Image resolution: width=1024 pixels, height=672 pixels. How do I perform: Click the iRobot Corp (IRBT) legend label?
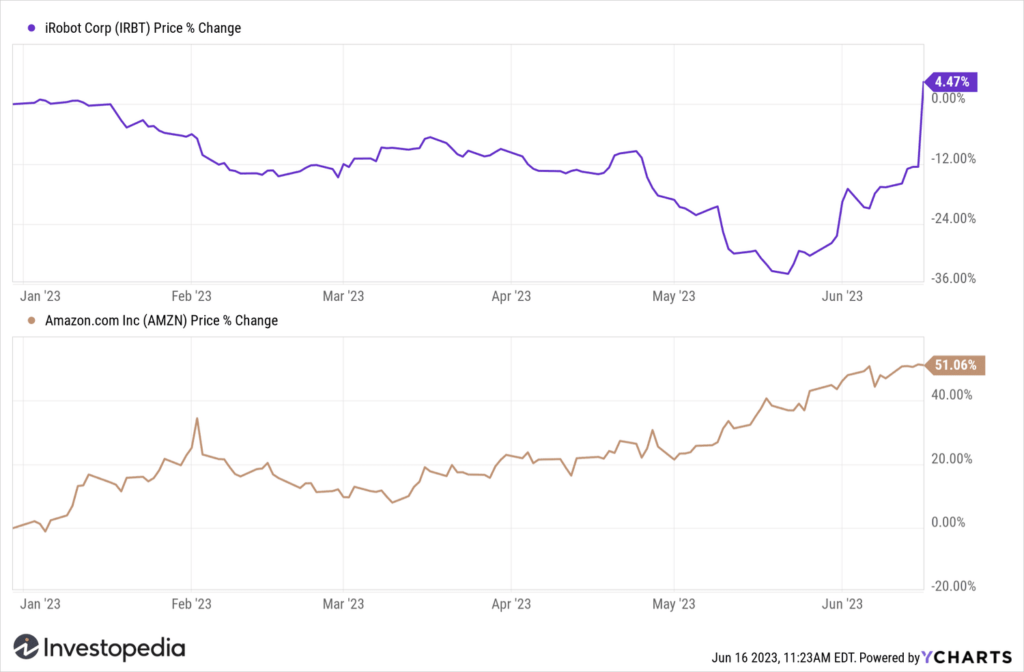(x=143, y=28)
